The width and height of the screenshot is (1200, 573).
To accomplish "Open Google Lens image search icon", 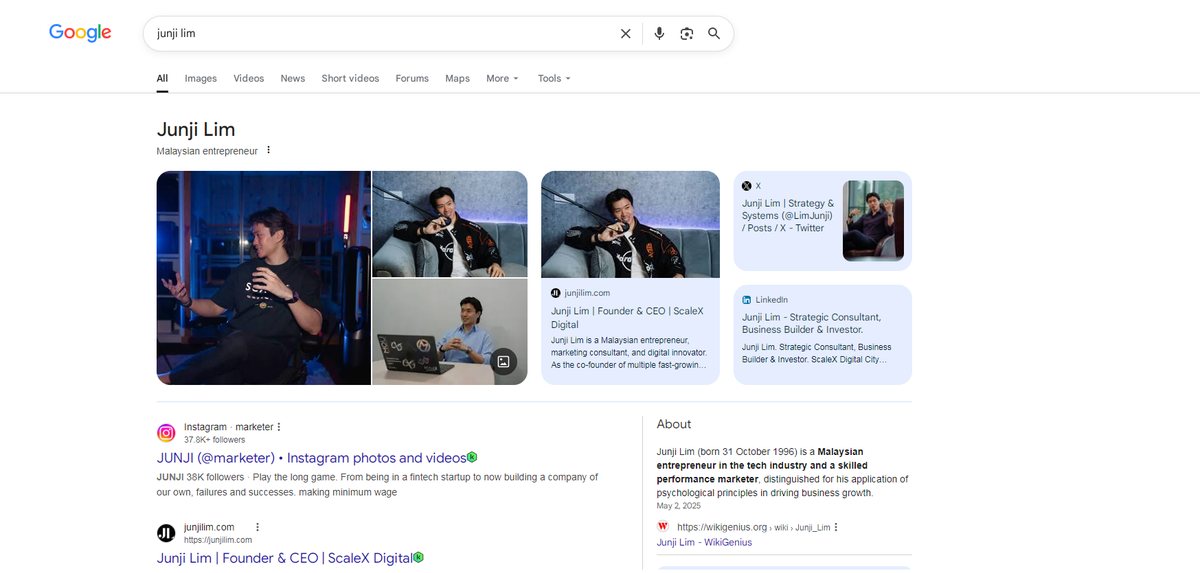I will [687, 33].
